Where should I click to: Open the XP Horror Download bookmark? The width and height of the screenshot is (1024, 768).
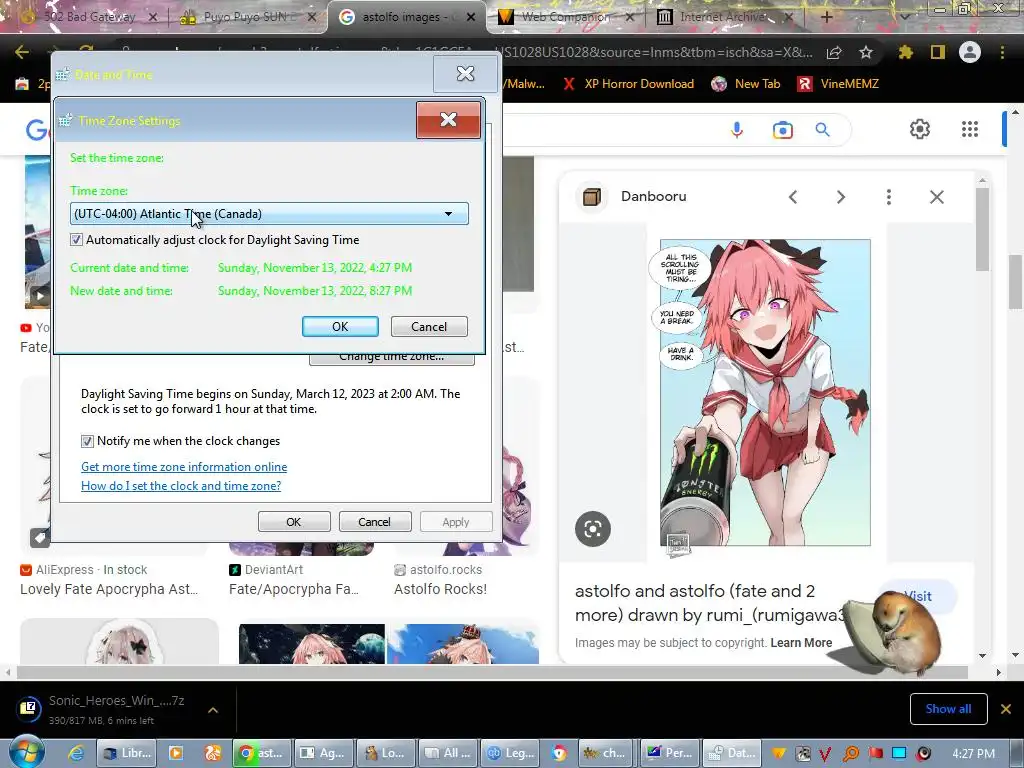630,84
